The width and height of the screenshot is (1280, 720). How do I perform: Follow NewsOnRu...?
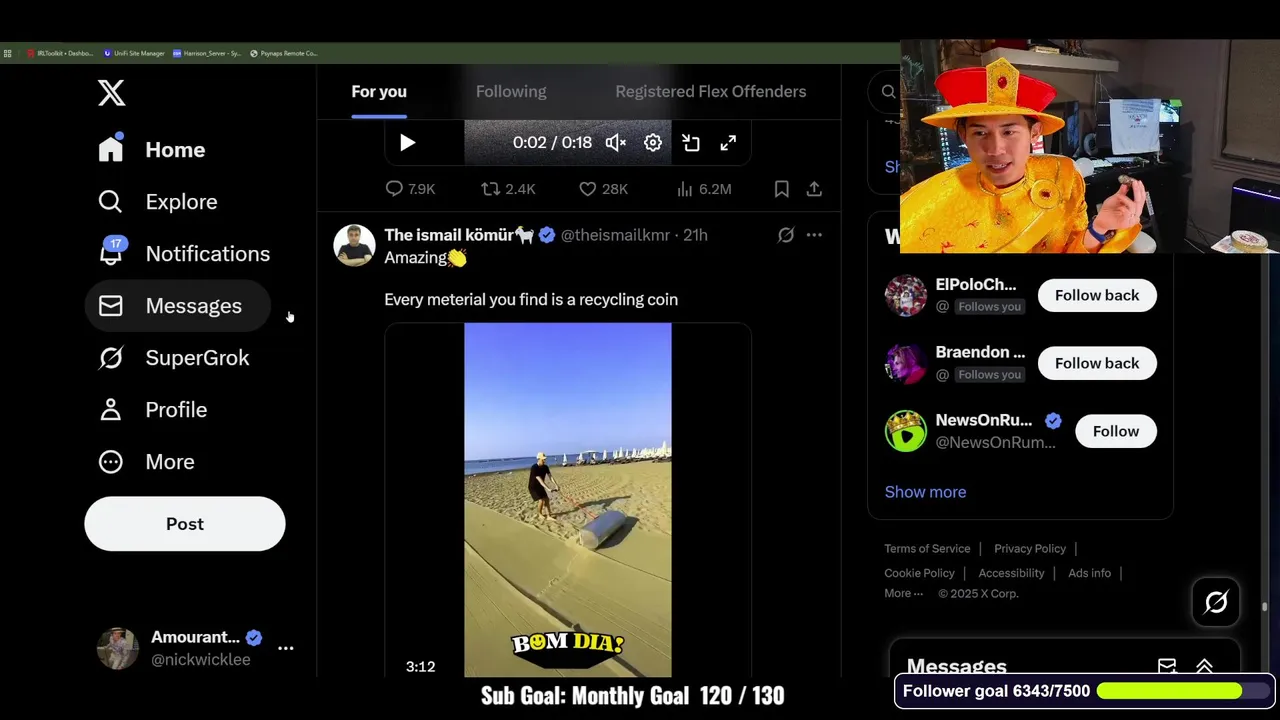click(1116, 431)
